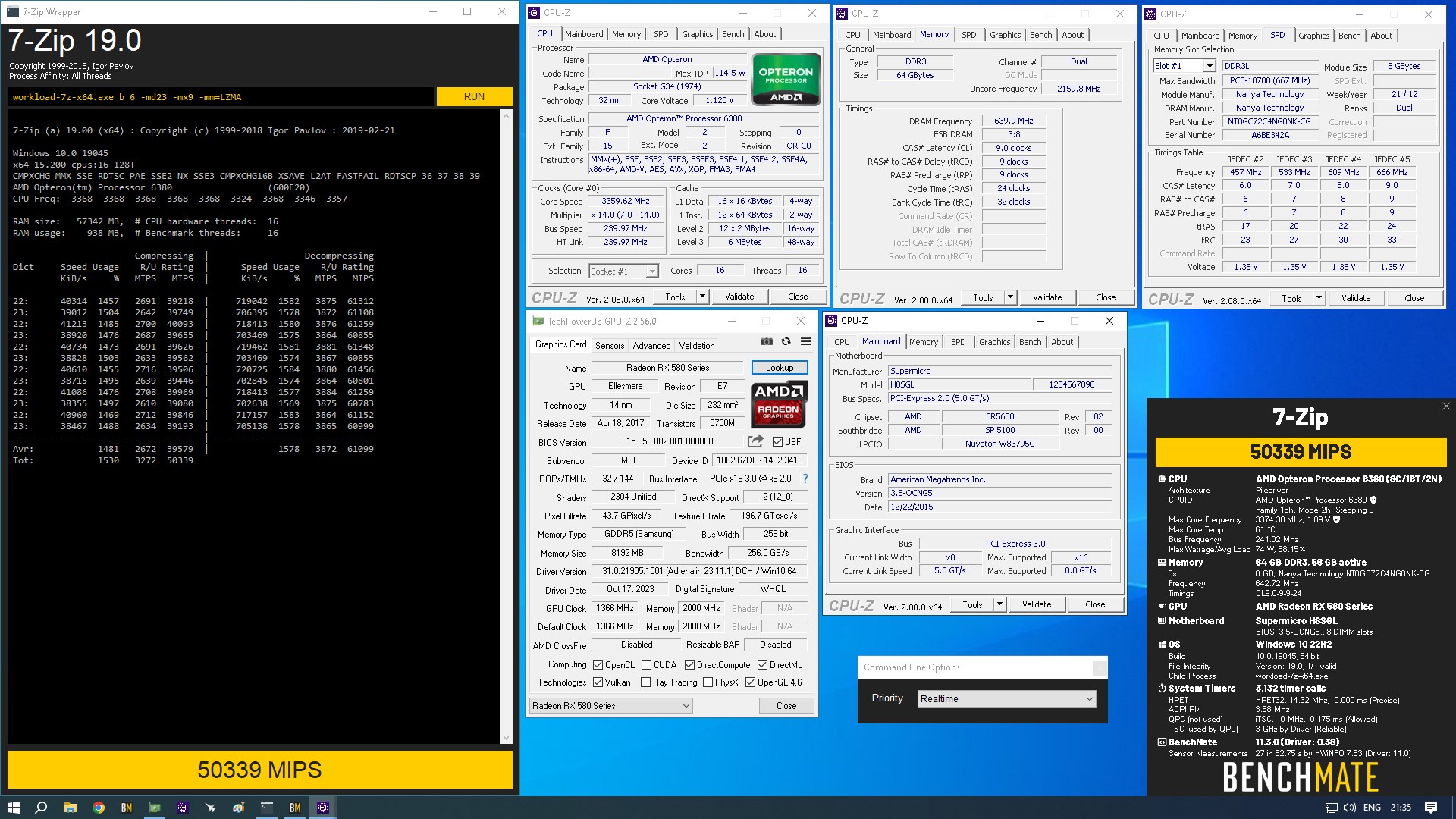Open the Radeon RX 580 Series GPU selector dropdown
The width and height of the screenshot is (1456, 819).
click(611, 706)
